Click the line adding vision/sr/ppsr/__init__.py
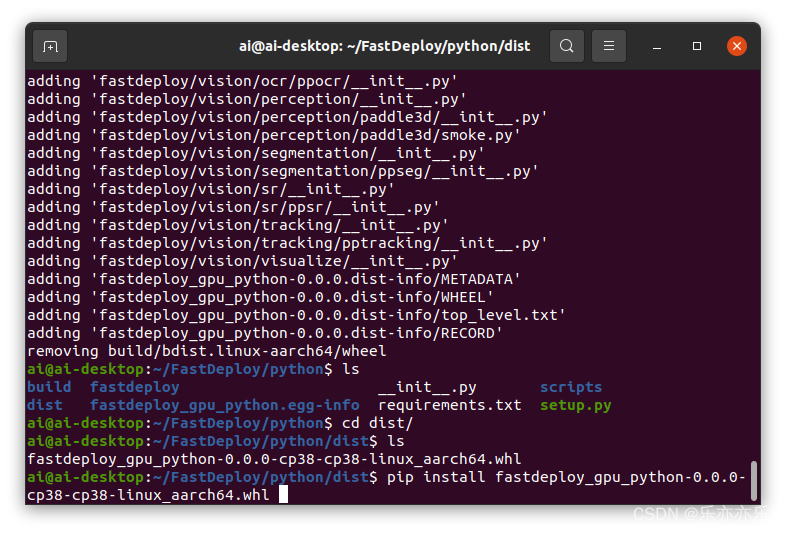 (x=233, y=207)
